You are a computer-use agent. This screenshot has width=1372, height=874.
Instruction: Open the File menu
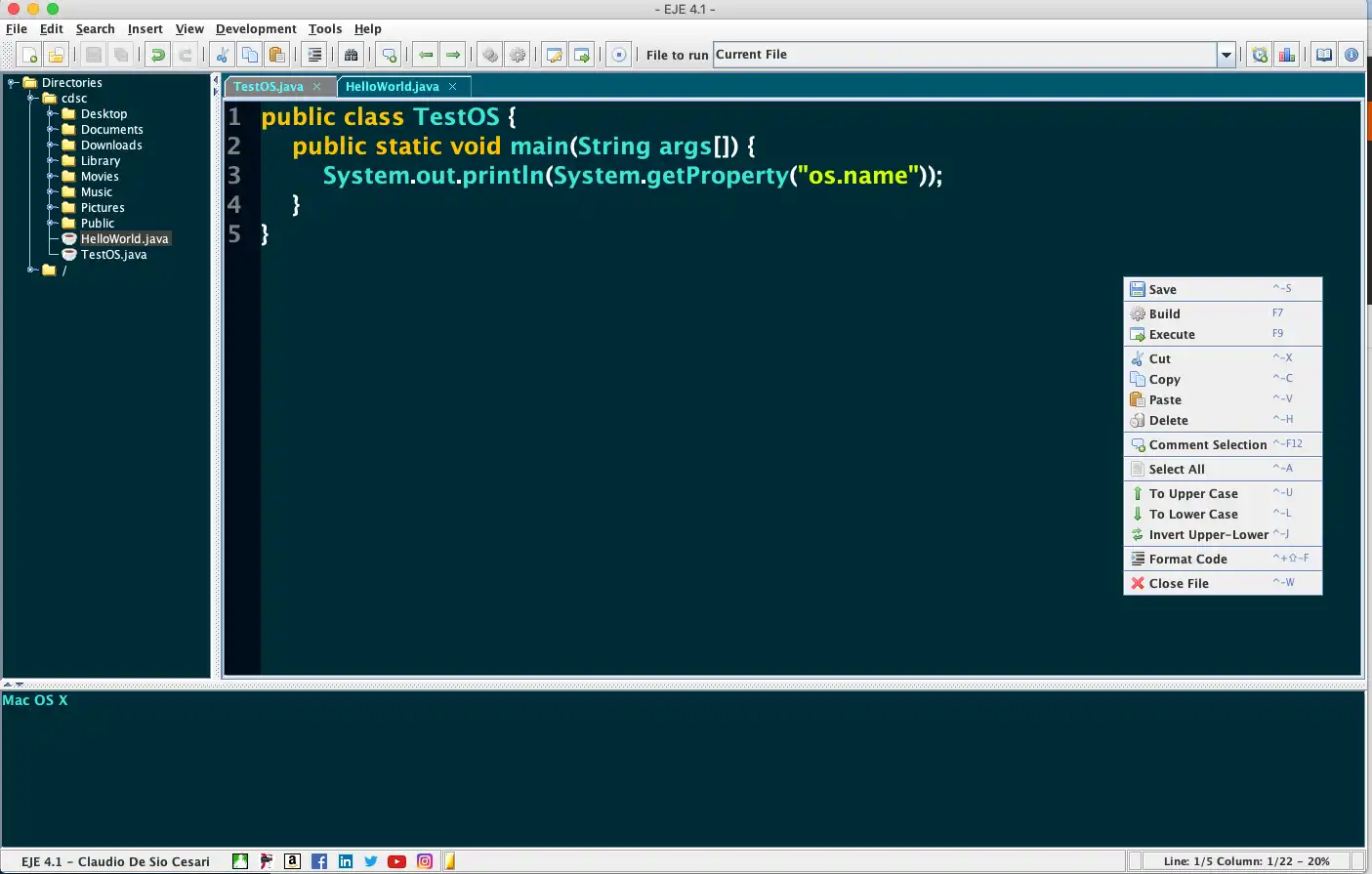coord(17,29)
